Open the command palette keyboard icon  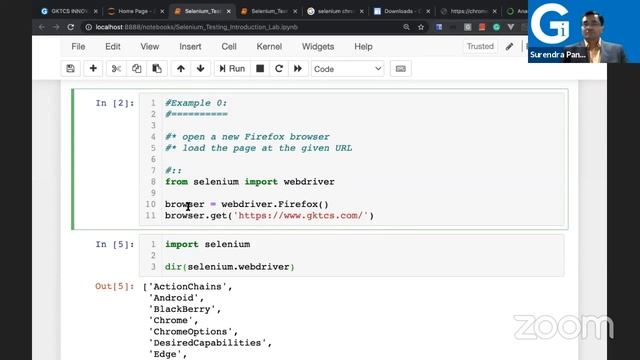[401, 69]
